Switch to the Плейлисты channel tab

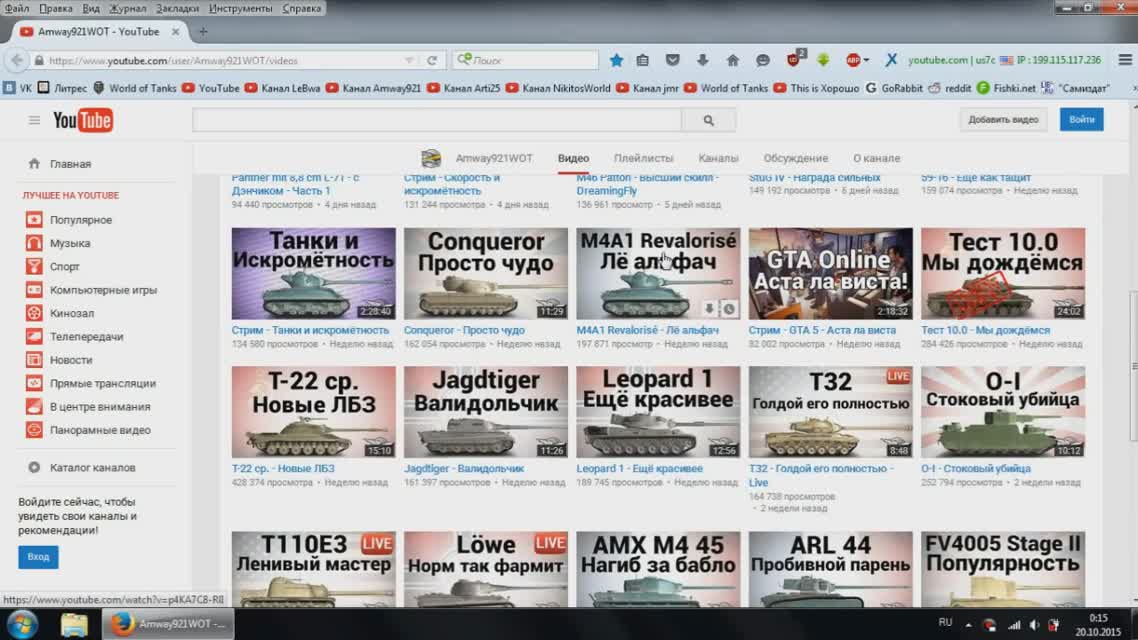pyautogui.click(x=644, y=158)
